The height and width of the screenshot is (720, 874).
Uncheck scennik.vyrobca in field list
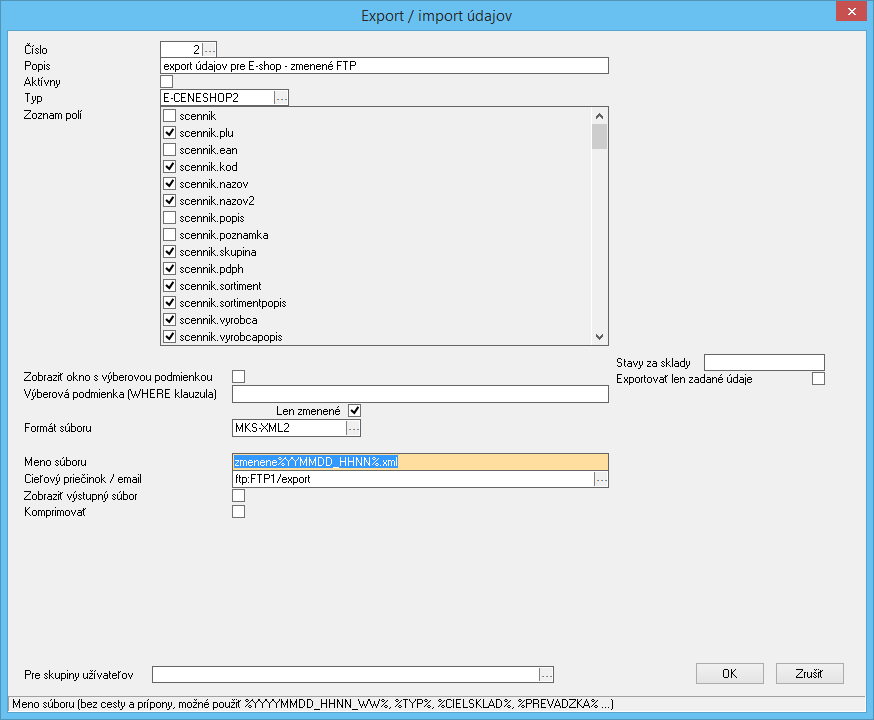170,320
